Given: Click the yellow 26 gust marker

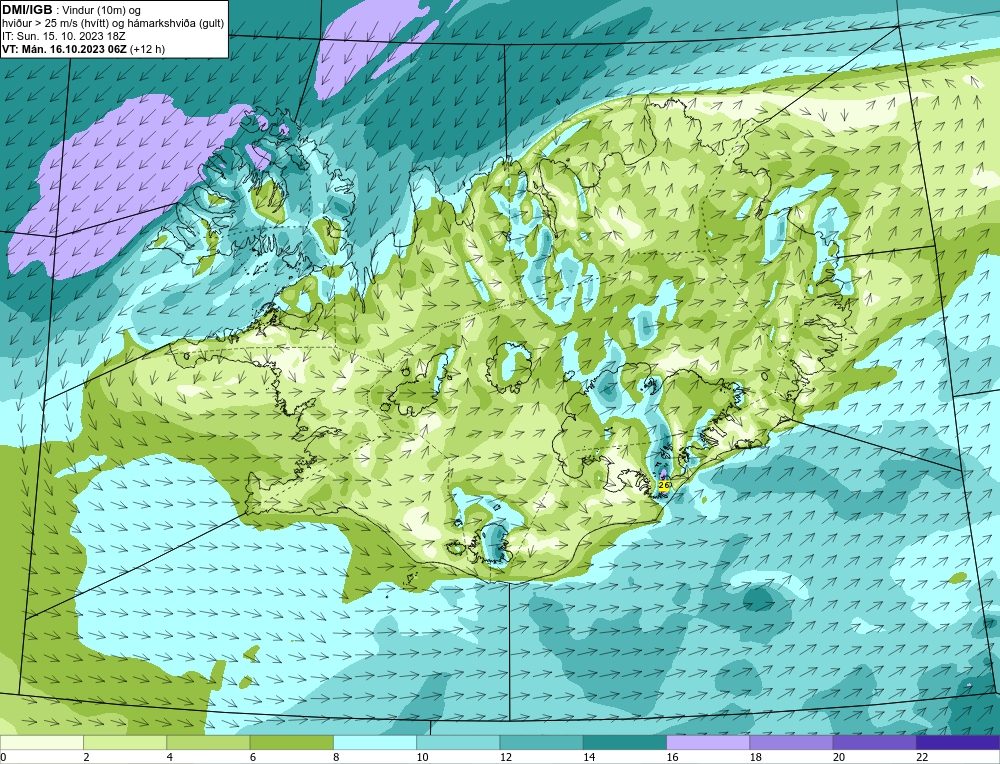Looking at the screenshot, I should click(663, 485).
